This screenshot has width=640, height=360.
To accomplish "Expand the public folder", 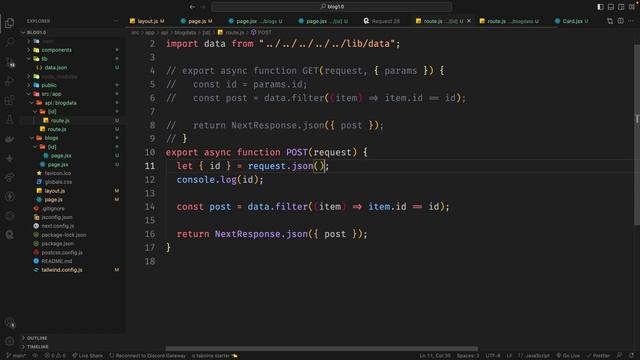I will (73, 85).
